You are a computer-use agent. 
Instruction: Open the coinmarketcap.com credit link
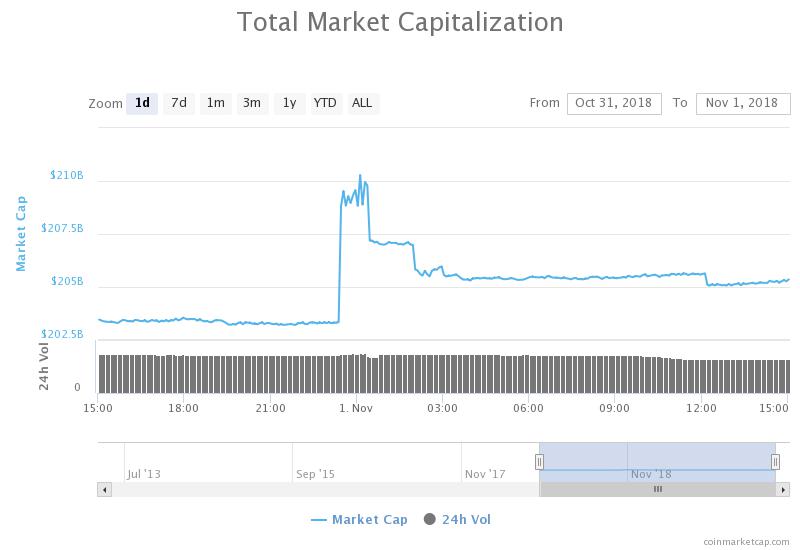[x=746, y=542]
